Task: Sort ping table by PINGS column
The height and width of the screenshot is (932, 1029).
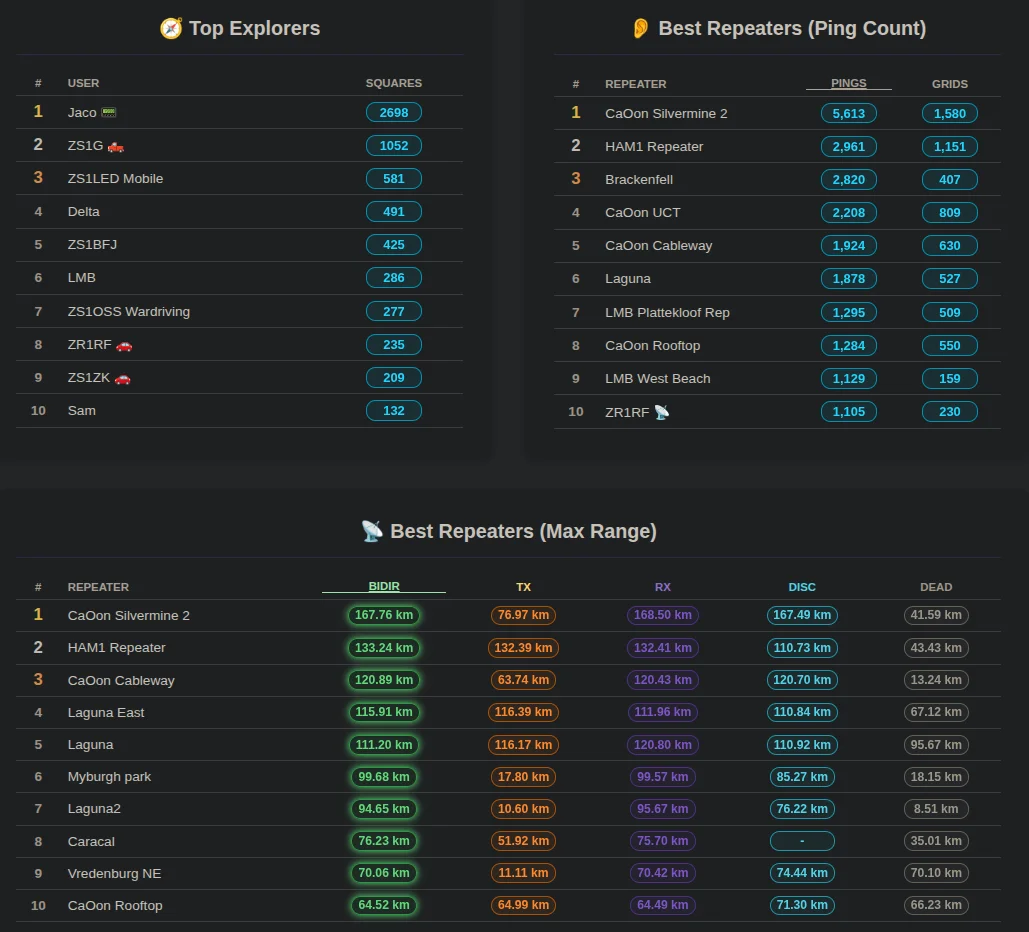Action: 849,83
